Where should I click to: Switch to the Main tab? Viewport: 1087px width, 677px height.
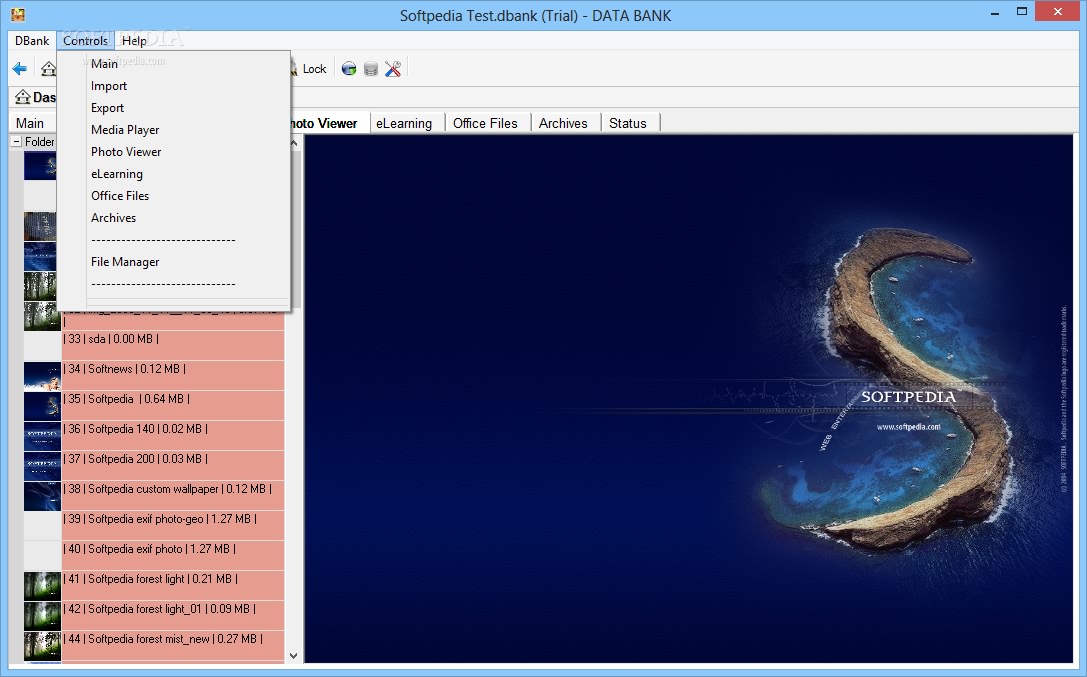pyautogui.click(x=30, y=123)
